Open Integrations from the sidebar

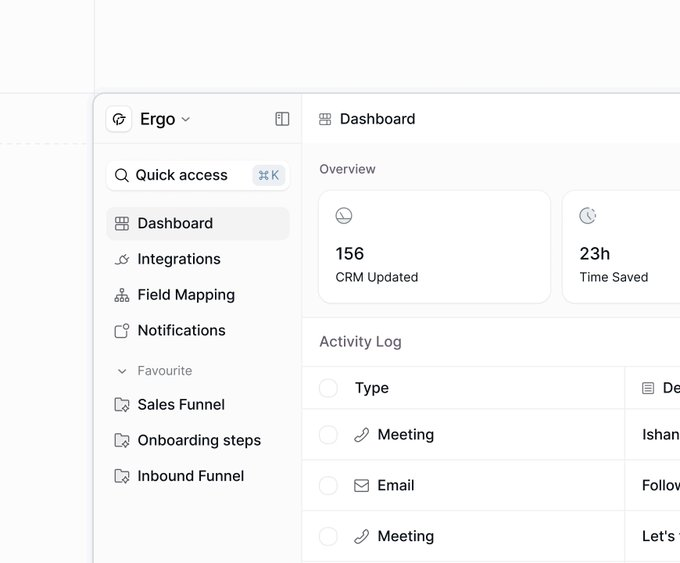[x=198, y=259]
